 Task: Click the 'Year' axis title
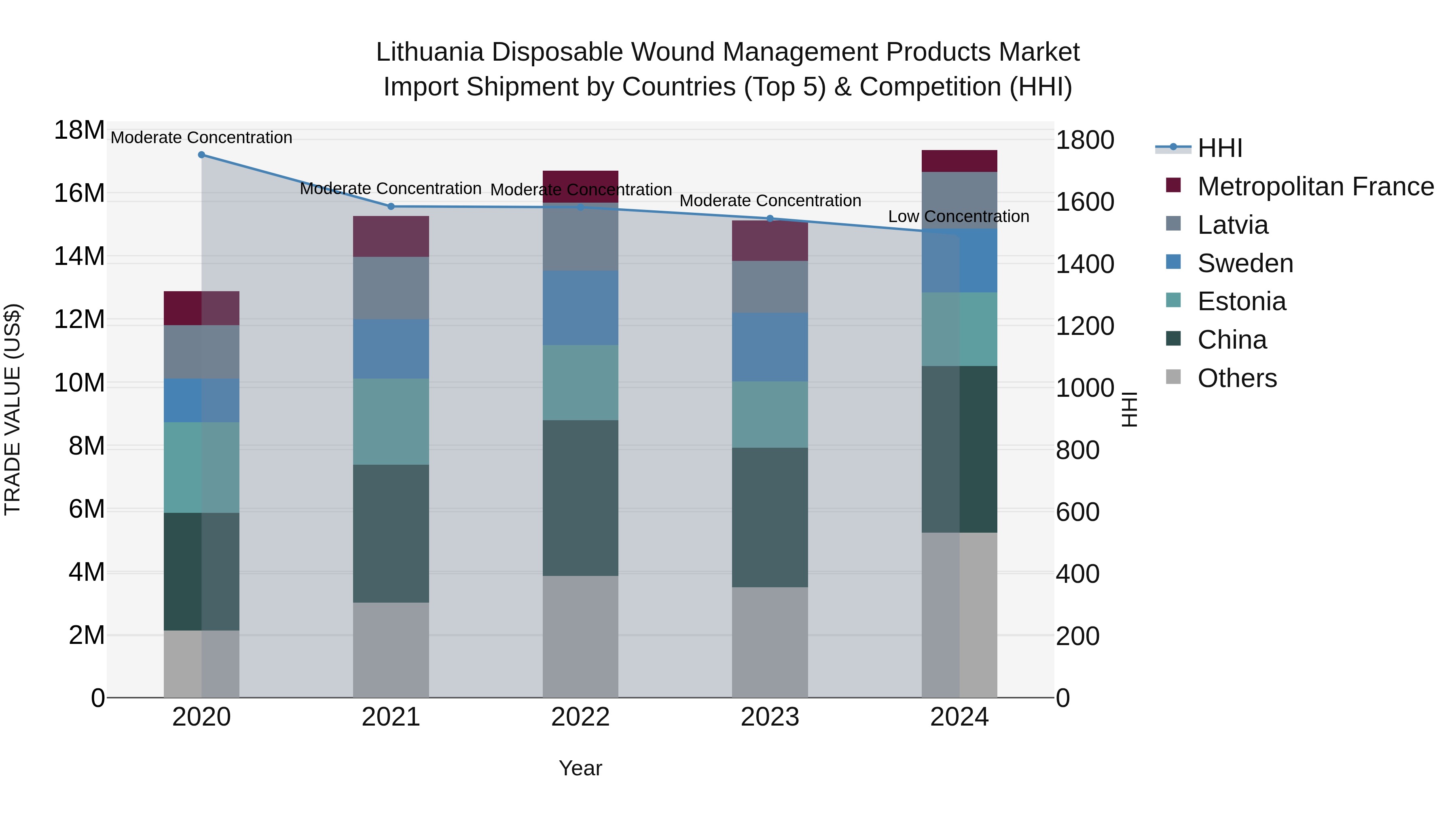(x=580, y=769)
